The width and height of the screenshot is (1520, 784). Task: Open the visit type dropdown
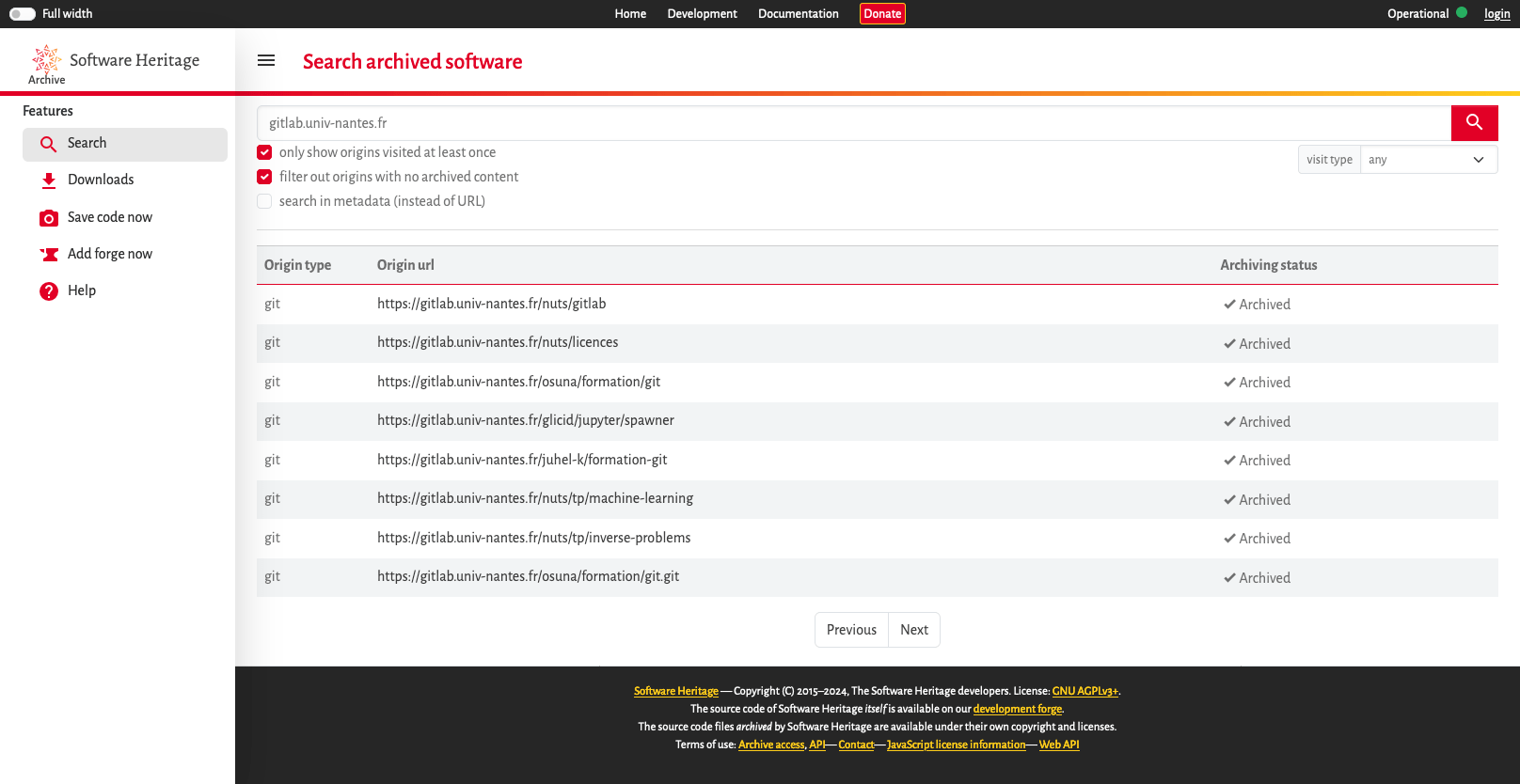pos(1428,160)
